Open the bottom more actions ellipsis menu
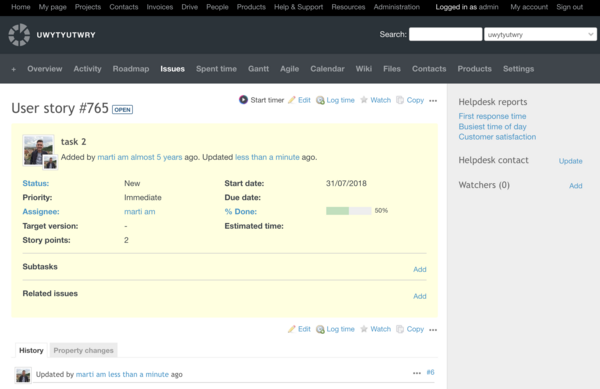 click(433, 330)
